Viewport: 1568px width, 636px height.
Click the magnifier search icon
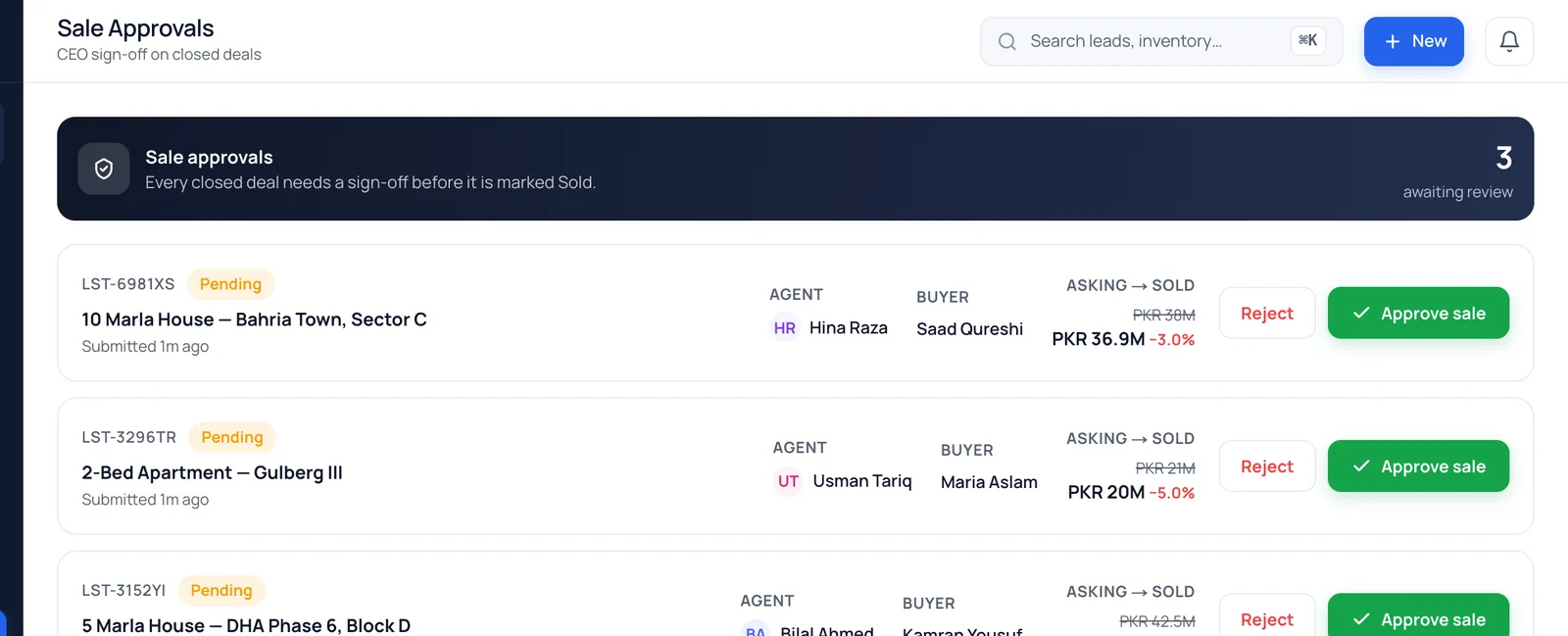(x=1006, y=41)
